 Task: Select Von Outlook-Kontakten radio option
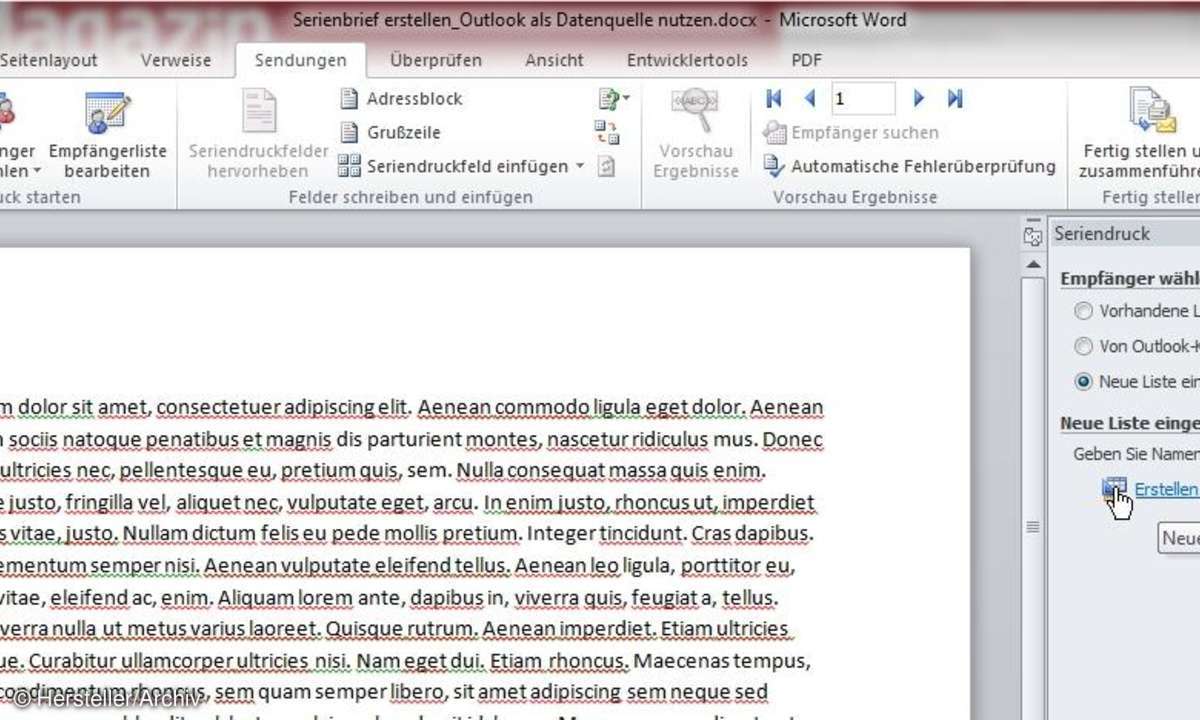1083,346
